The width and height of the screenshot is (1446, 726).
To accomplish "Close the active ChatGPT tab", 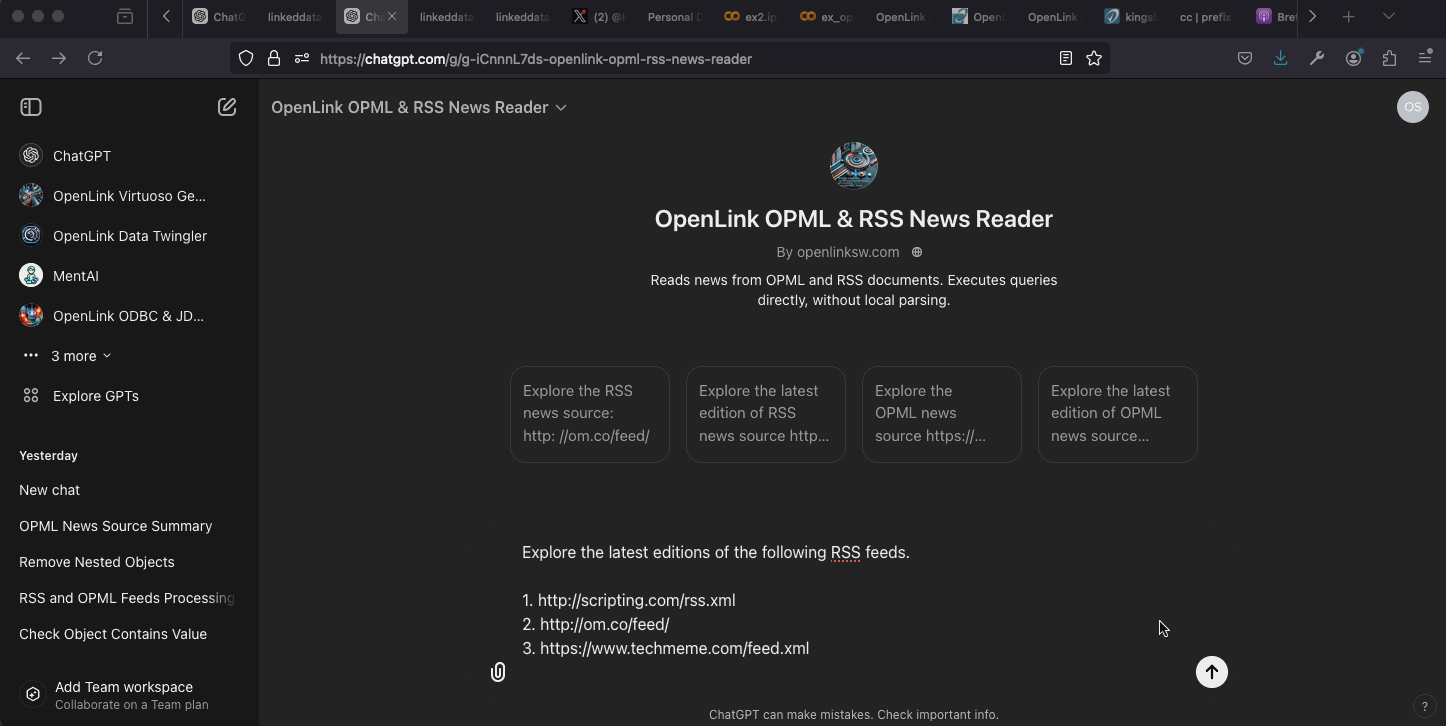I will pos(392,16).
